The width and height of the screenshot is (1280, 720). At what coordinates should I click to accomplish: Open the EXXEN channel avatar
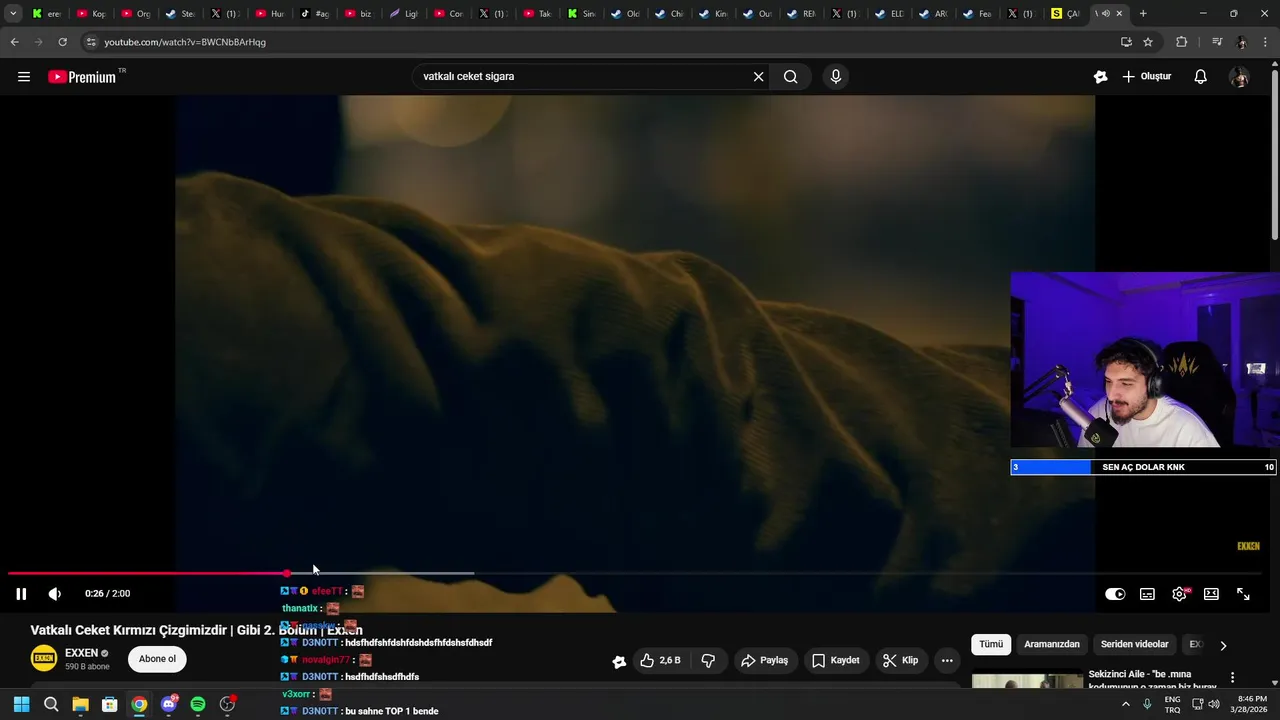[44, 659]
